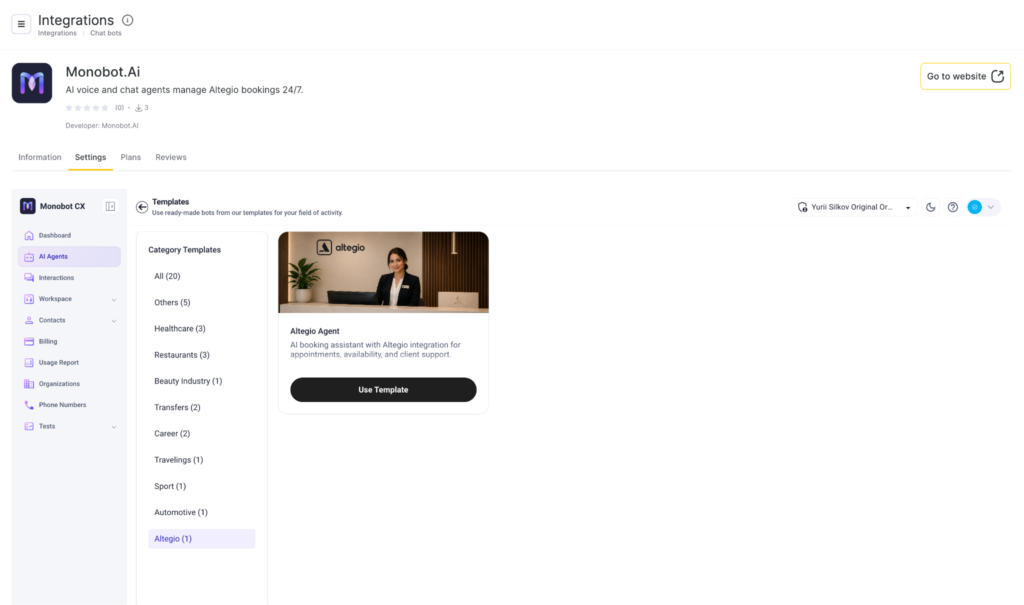
Task: Open AI Agents in the sidebar
Action: 69,257
